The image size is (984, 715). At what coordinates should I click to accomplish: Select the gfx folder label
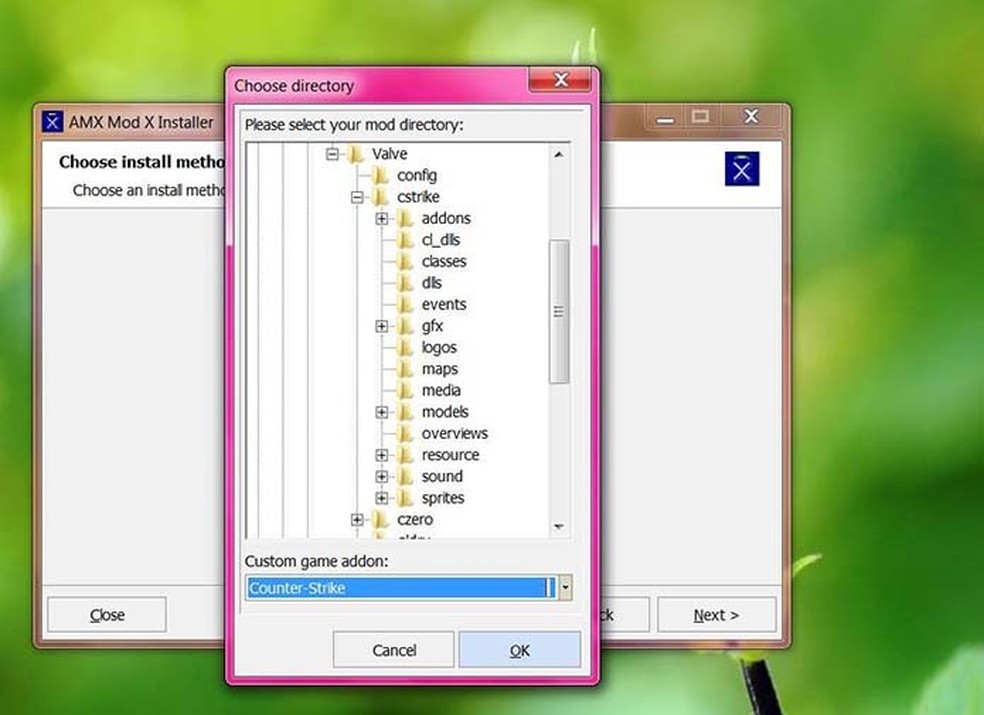click(x=432, y=326)
